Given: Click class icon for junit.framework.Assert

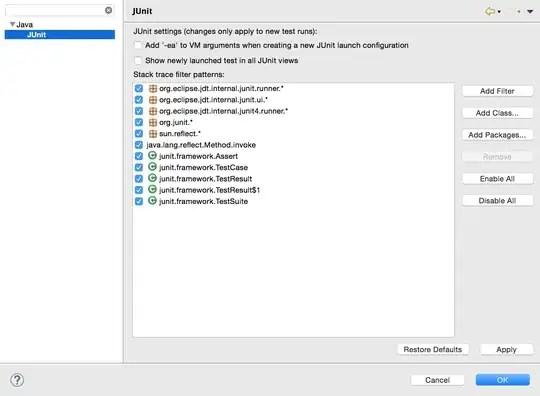Looking at the screenshot, I should 152,156.
